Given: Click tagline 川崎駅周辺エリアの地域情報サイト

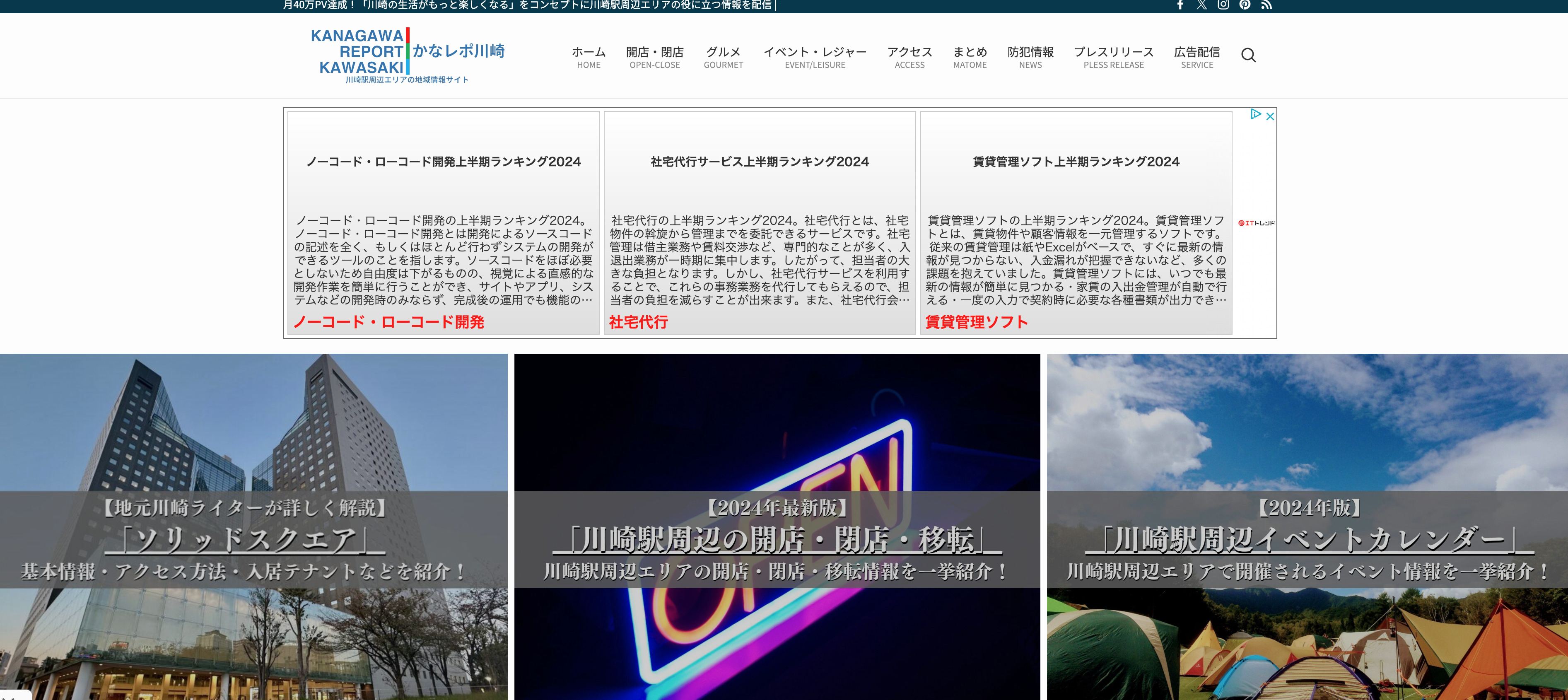Looking at the screenshot, I should click(407, 80).
